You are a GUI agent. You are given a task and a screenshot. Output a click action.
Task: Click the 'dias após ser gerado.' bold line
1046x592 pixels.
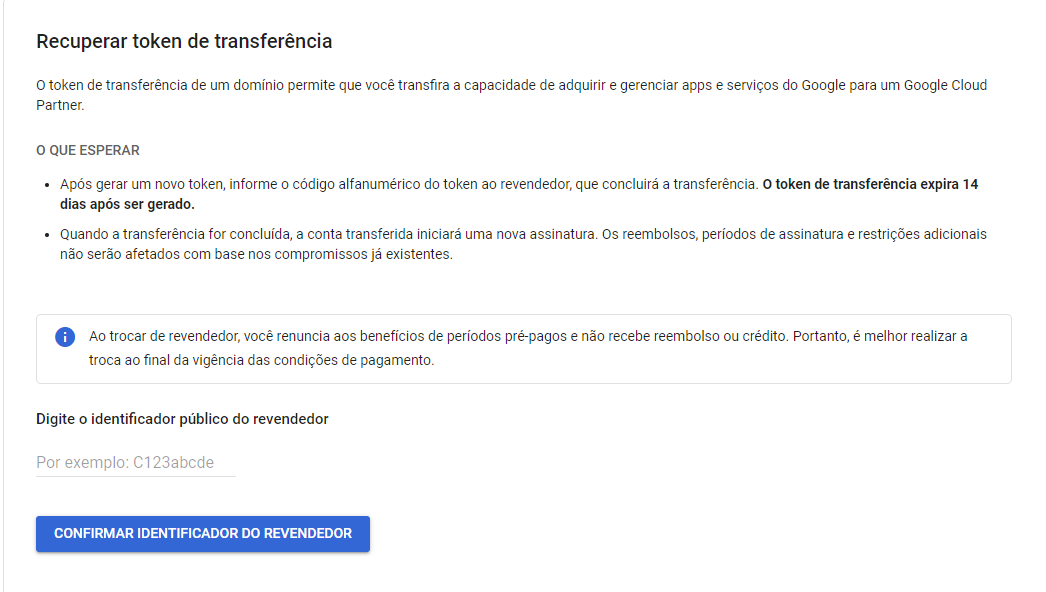pyautogui.click(x=127, y=204)
